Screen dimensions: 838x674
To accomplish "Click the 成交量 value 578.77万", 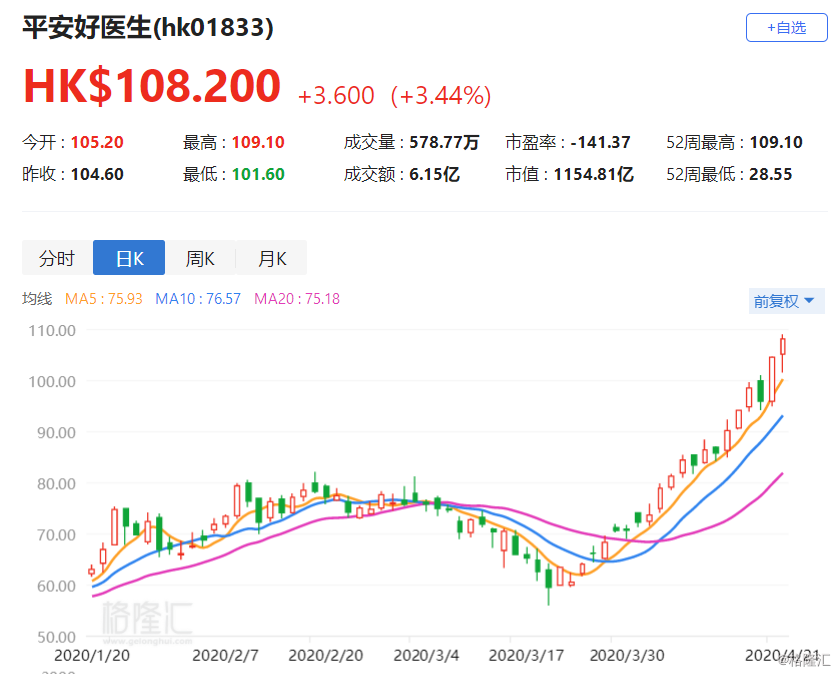I will click(x=444, y=142).
